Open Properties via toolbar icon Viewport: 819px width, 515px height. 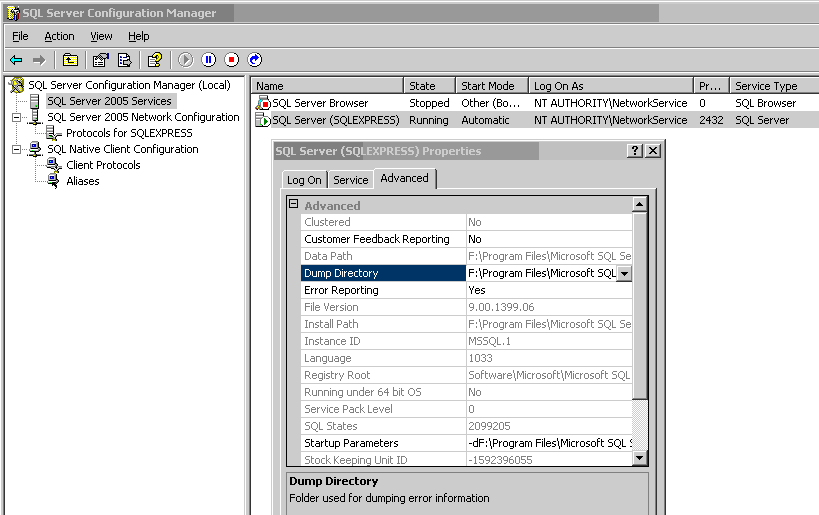100,60
